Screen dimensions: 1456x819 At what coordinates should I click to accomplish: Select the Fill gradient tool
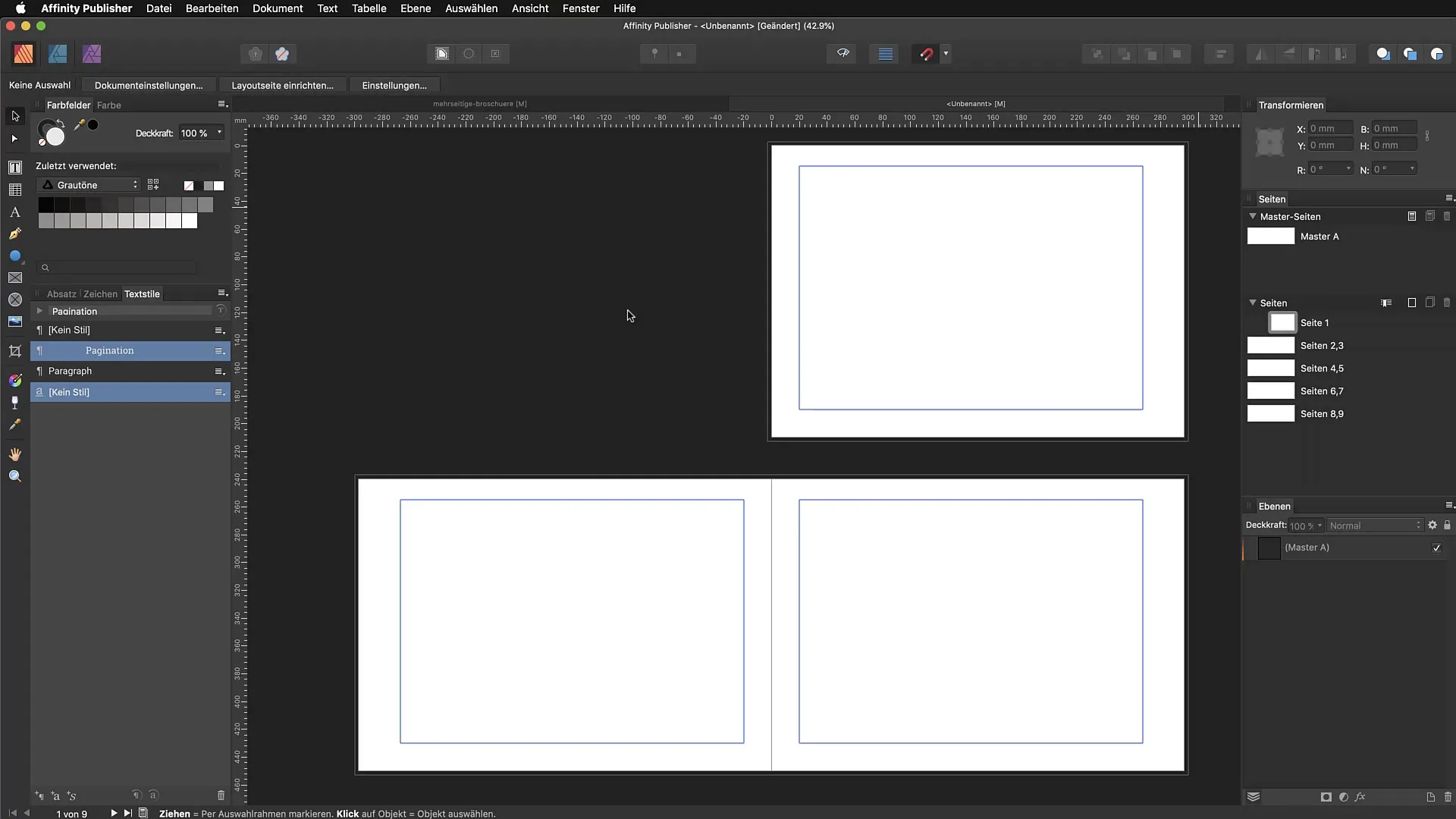coord(15,380)
